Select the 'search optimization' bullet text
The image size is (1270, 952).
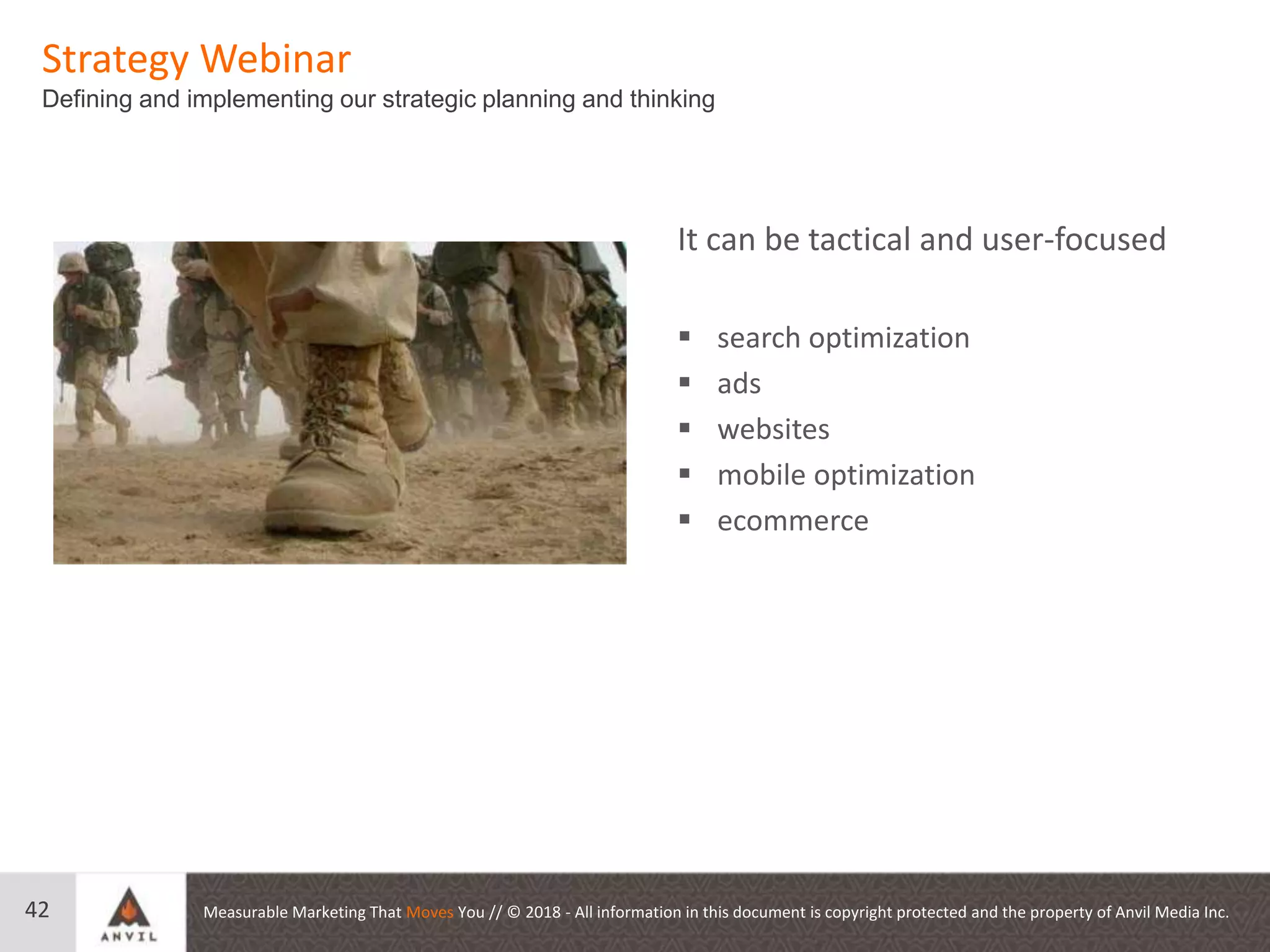tap(843, 338)
